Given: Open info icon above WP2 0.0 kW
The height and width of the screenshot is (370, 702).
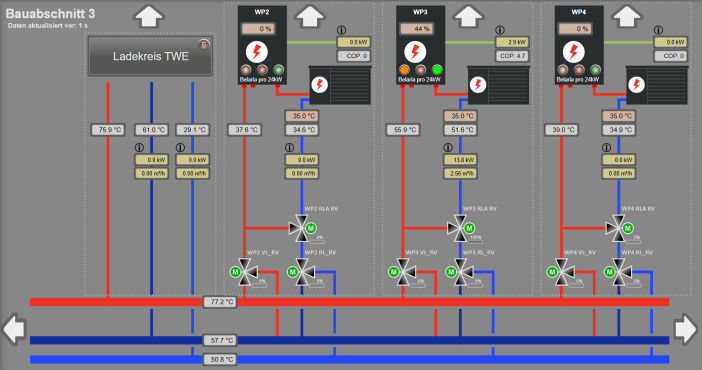Looking at the screenshot, I should click(x=341, y=30).
